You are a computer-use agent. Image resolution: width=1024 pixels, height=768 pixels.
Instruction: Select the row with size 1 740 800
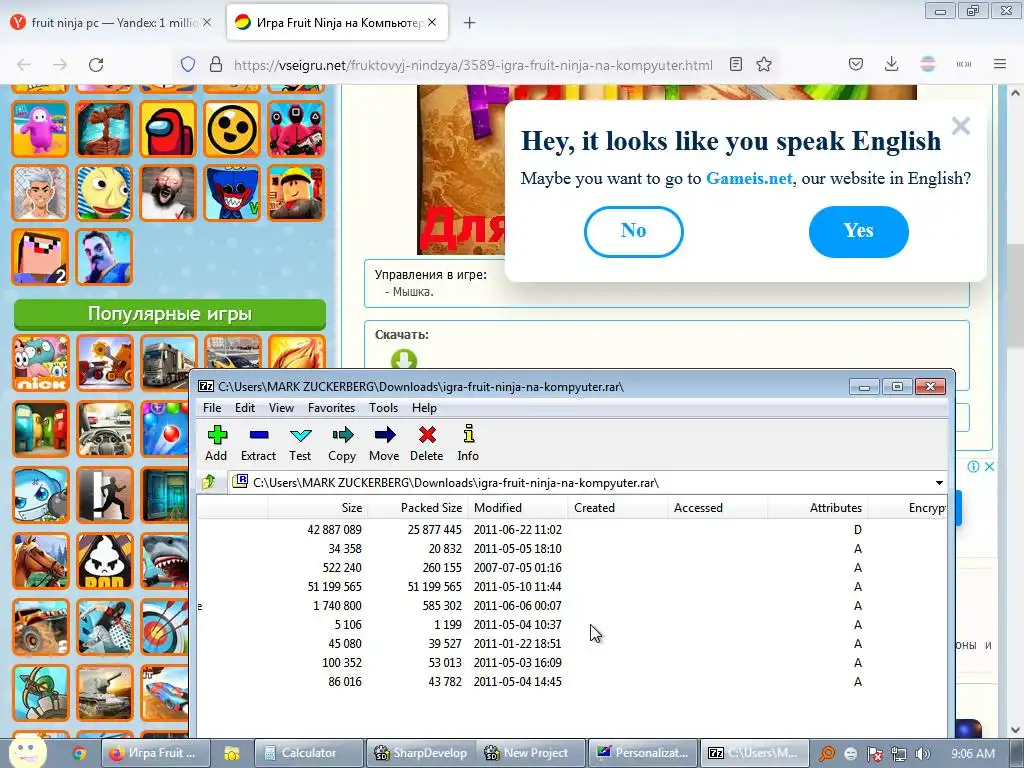click(573, 605)
